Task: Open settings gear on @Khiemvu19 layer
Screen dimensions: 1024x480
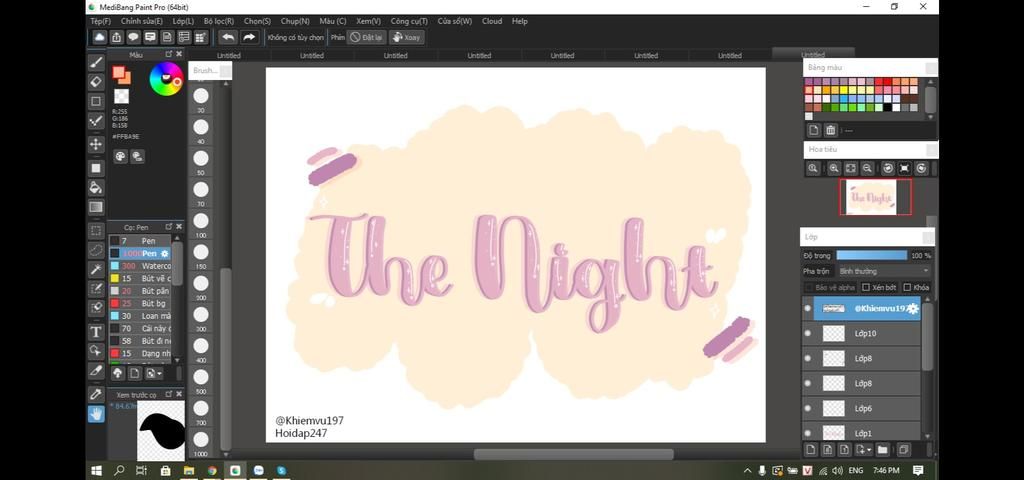Action: coord(913,309)
